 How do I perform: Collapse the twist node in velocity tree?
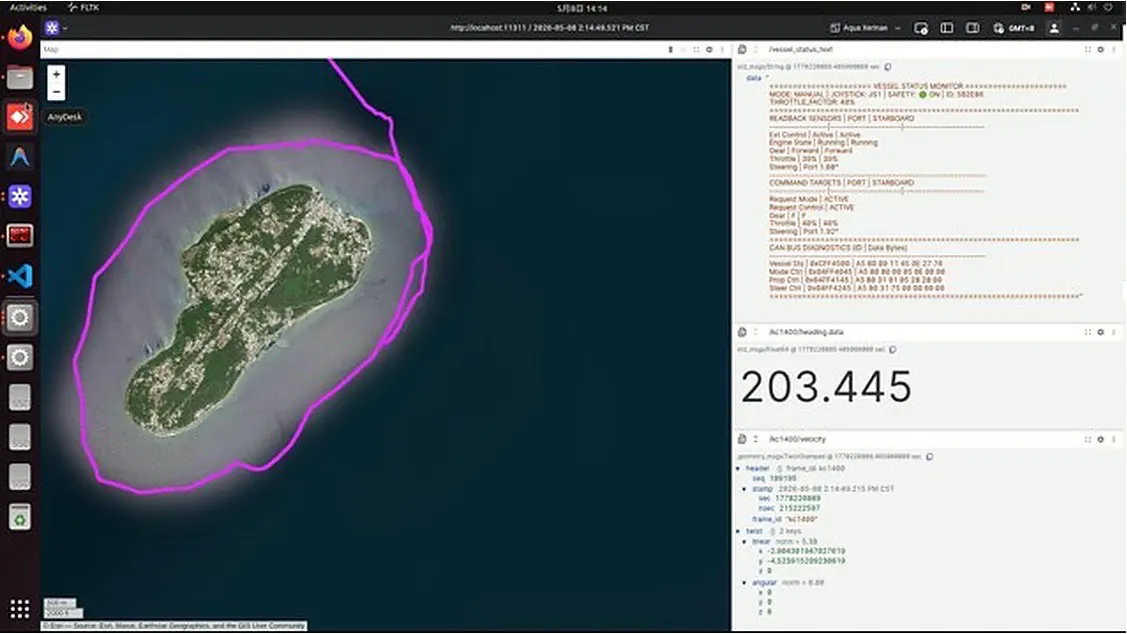(739, 531)
